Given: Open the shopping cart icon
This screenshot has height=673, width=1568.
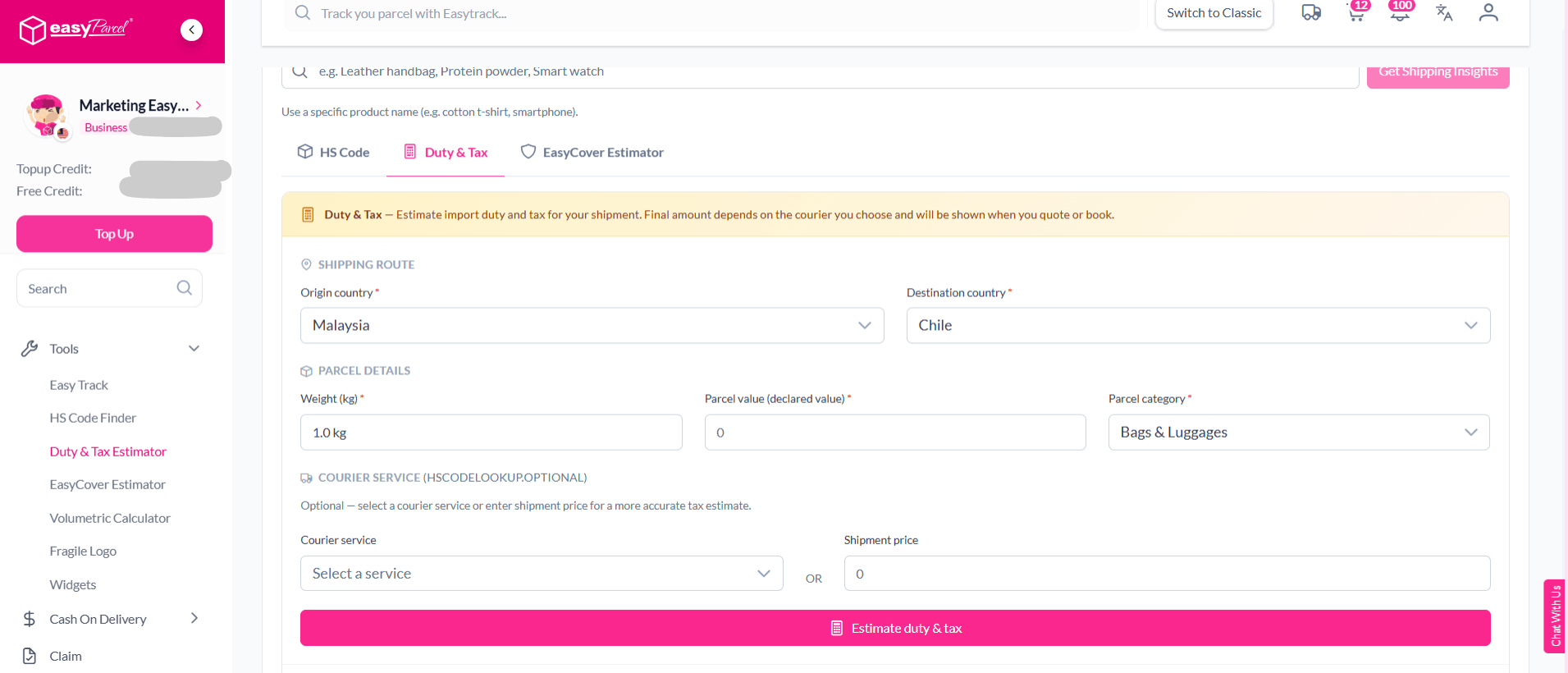Looking at the screenshot, I should point(1356,12).
